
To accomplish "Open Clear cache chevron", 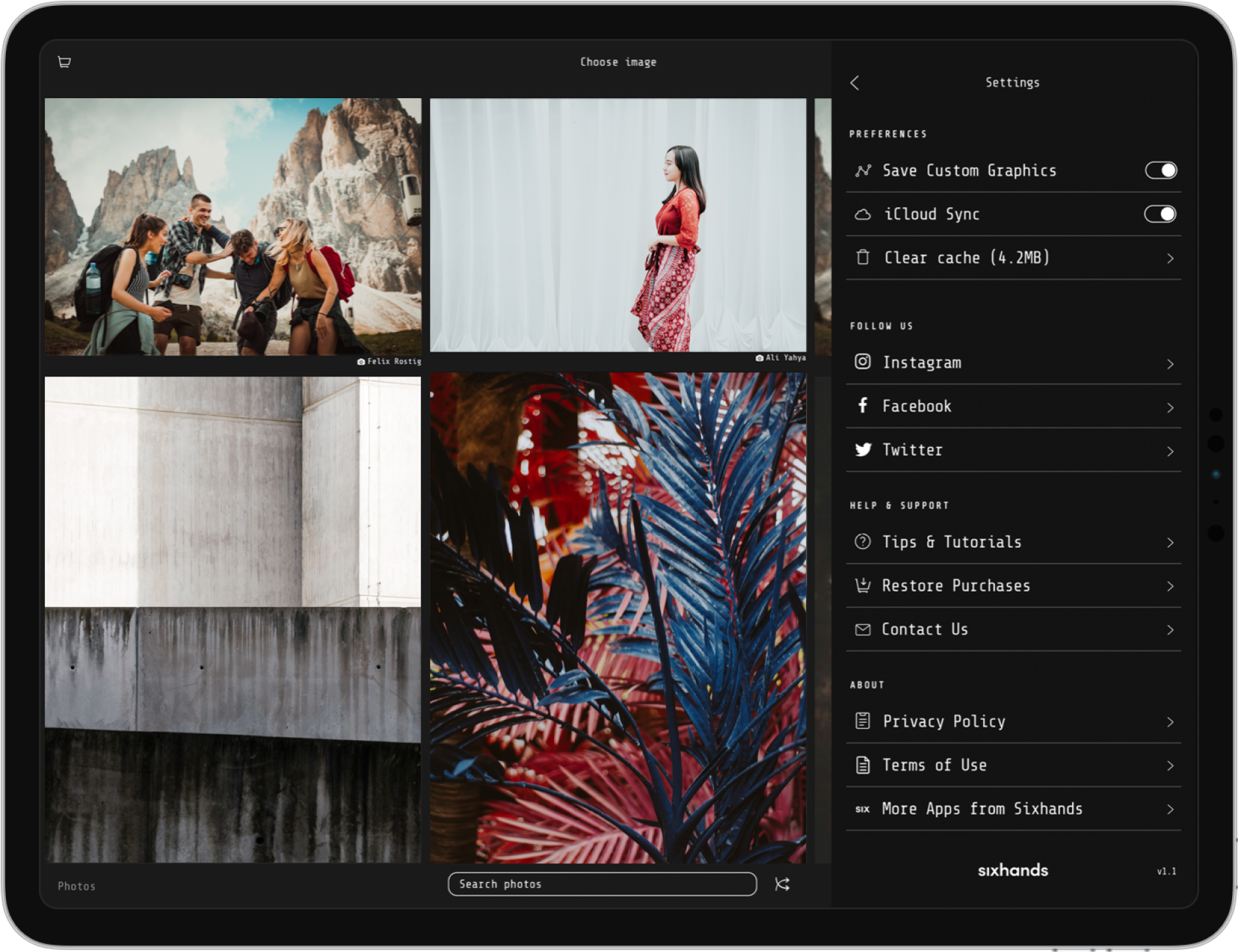I will [x=1170, y=259].
